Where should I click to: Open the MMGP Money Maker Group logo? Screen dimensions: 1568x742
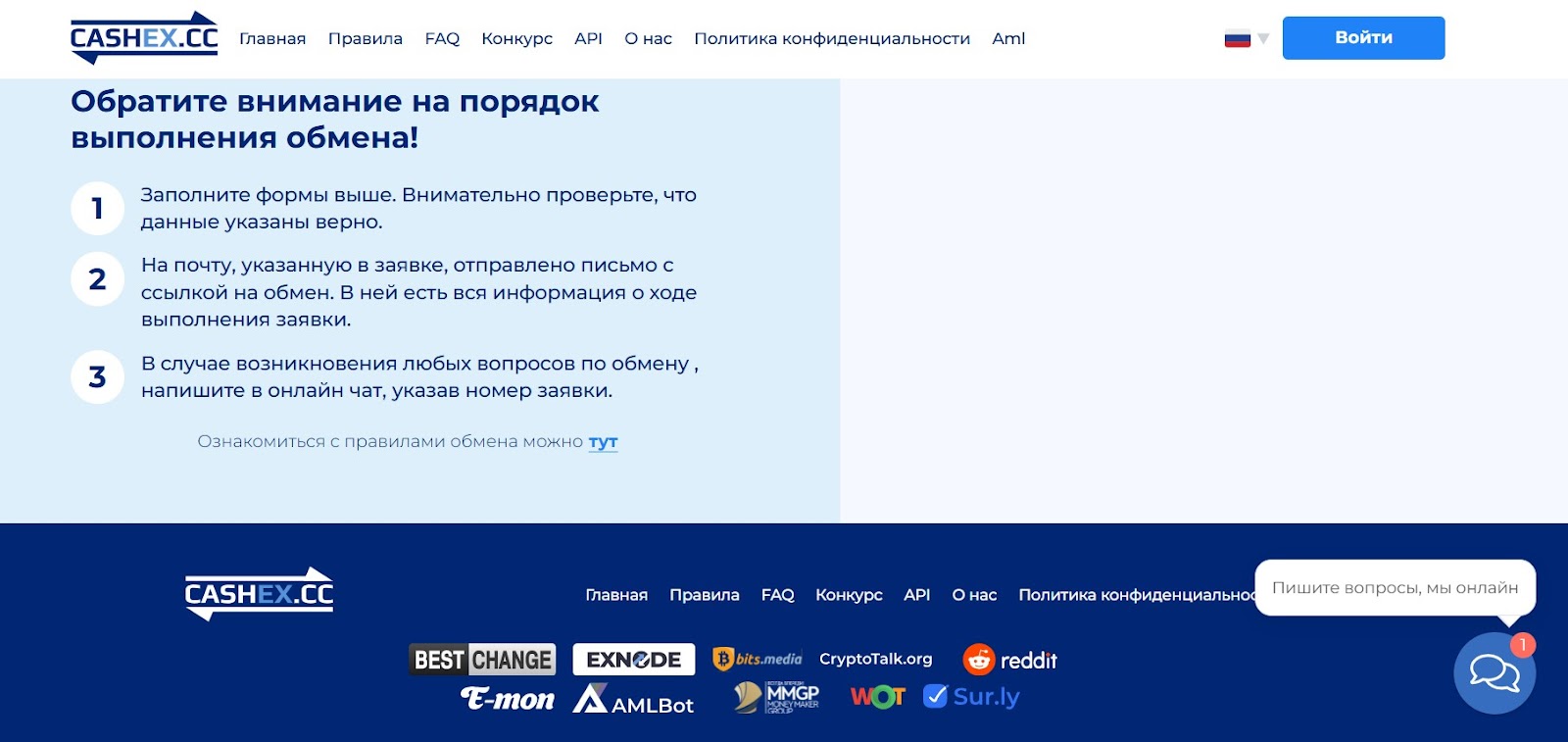776,697
